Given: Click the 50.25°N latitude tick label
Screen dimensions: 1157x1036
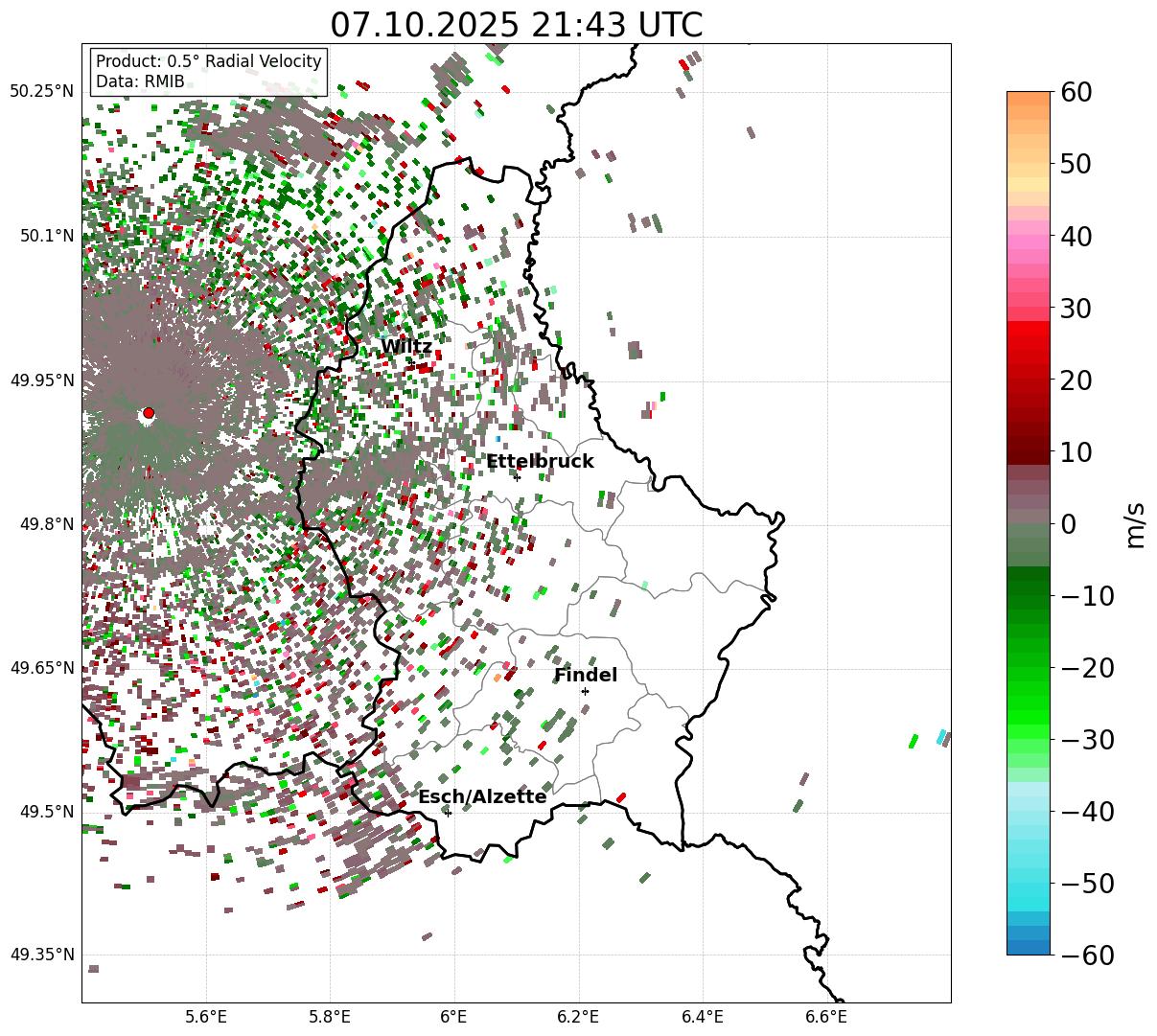Looking at the screenshot, I should (x=42, y=92).
